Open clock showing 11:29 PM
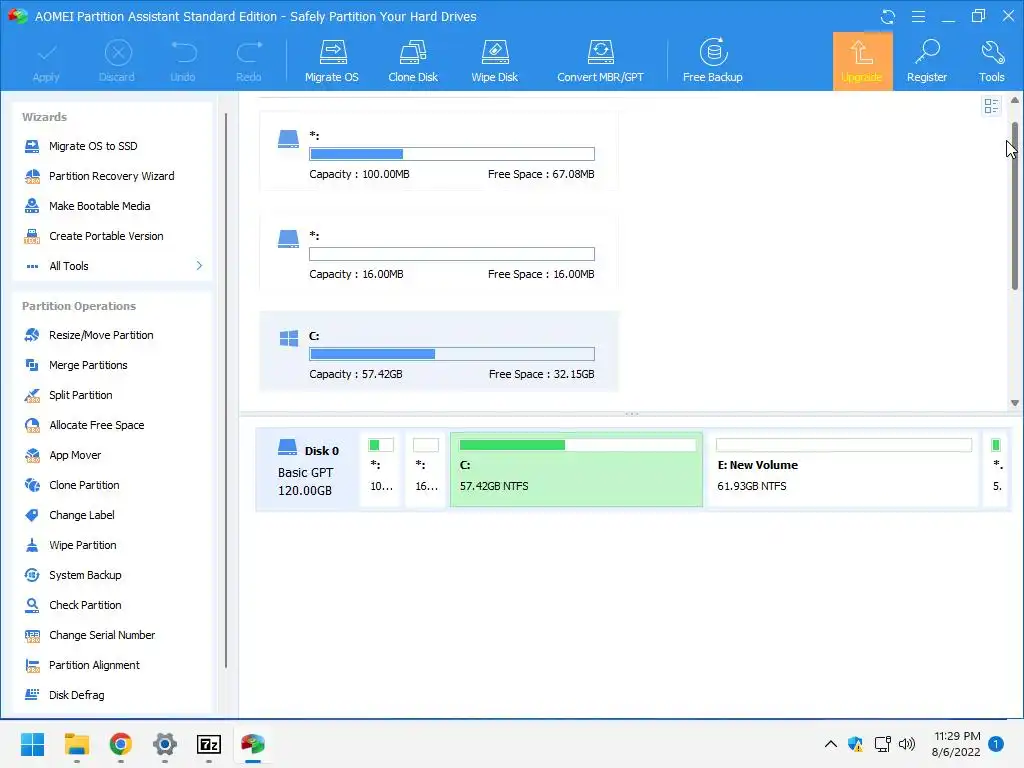Screen dimensions: 1024x768 click(957, 744)
